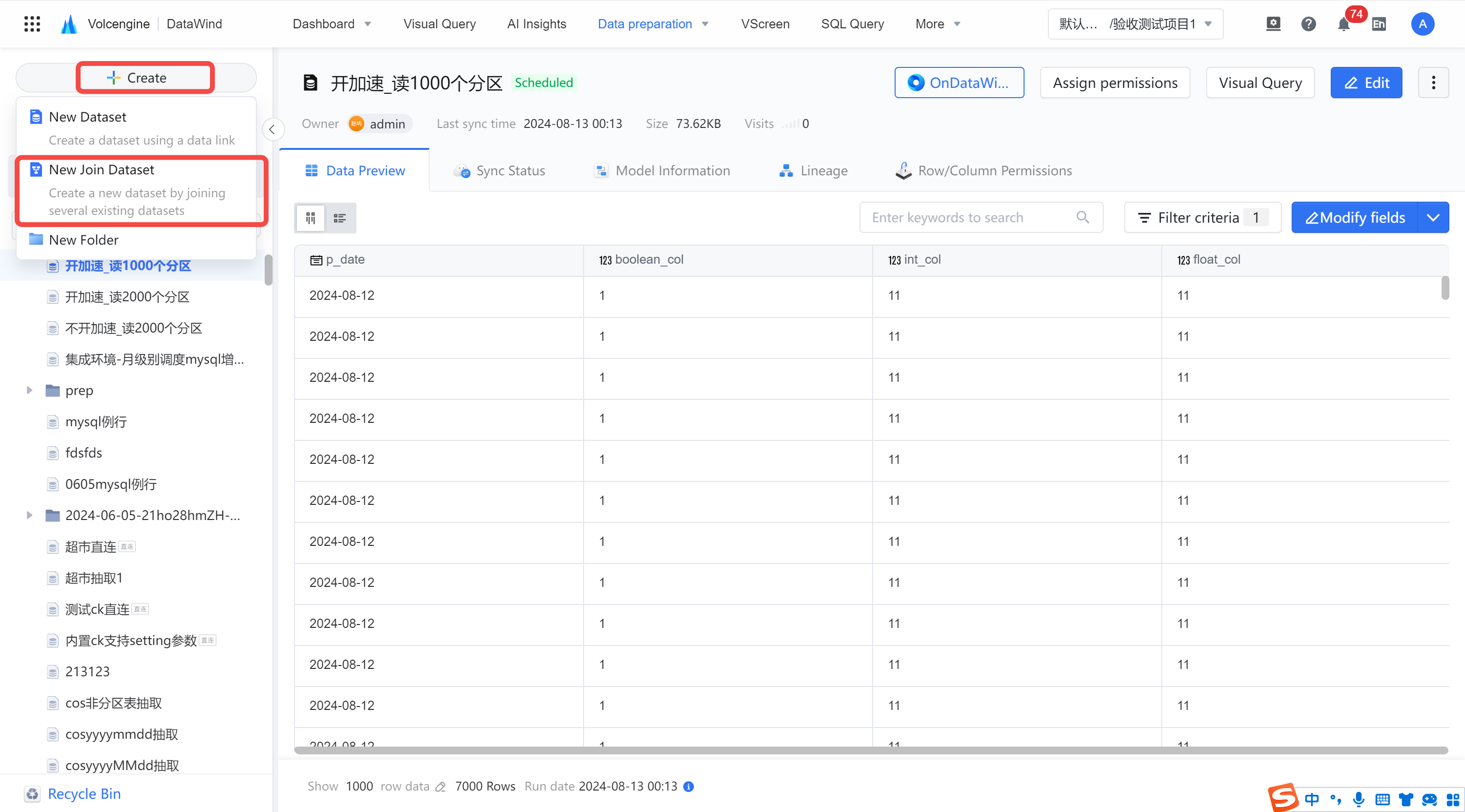This screenshot has width=1465, height=812.
Task: Open the app launcher grid icon
Action: click(x=32, y=24)
